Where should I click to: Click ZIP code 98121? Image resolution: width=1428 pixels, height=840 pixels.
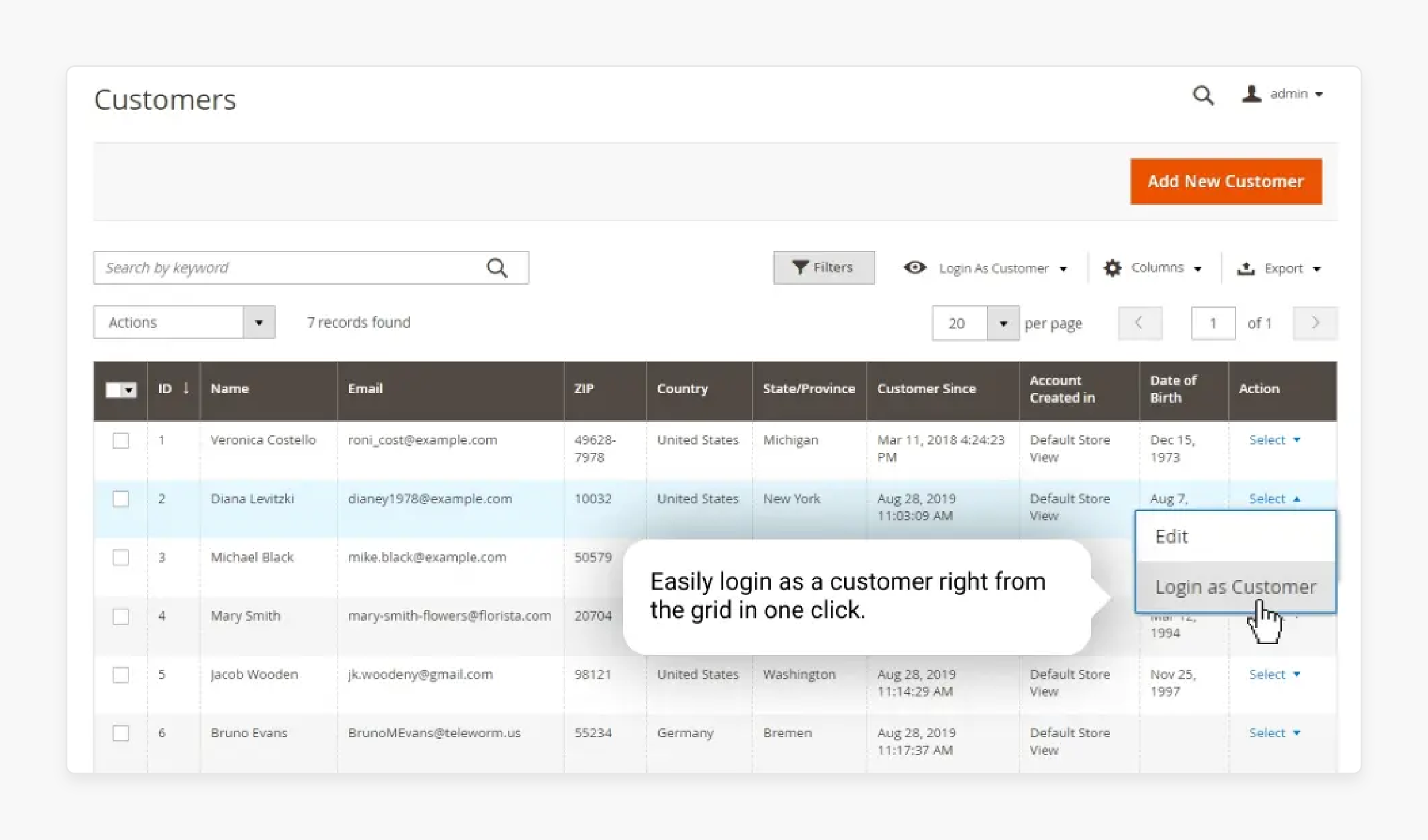pos(592,674)
